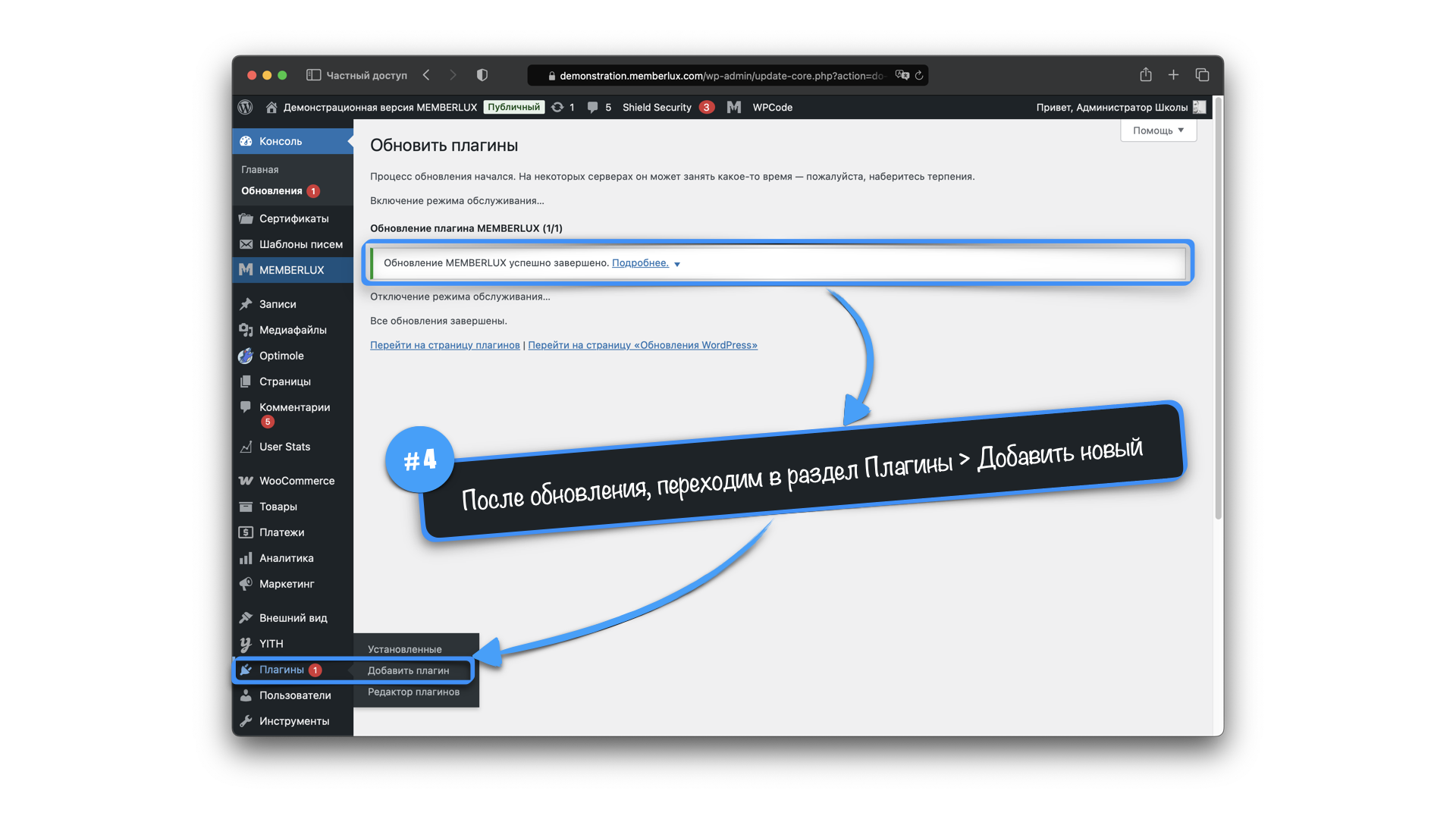Expand update details with the Подробнее arrow
Image resolution: width=1456 pixels, height=819 pixels.
coord(677,264)
